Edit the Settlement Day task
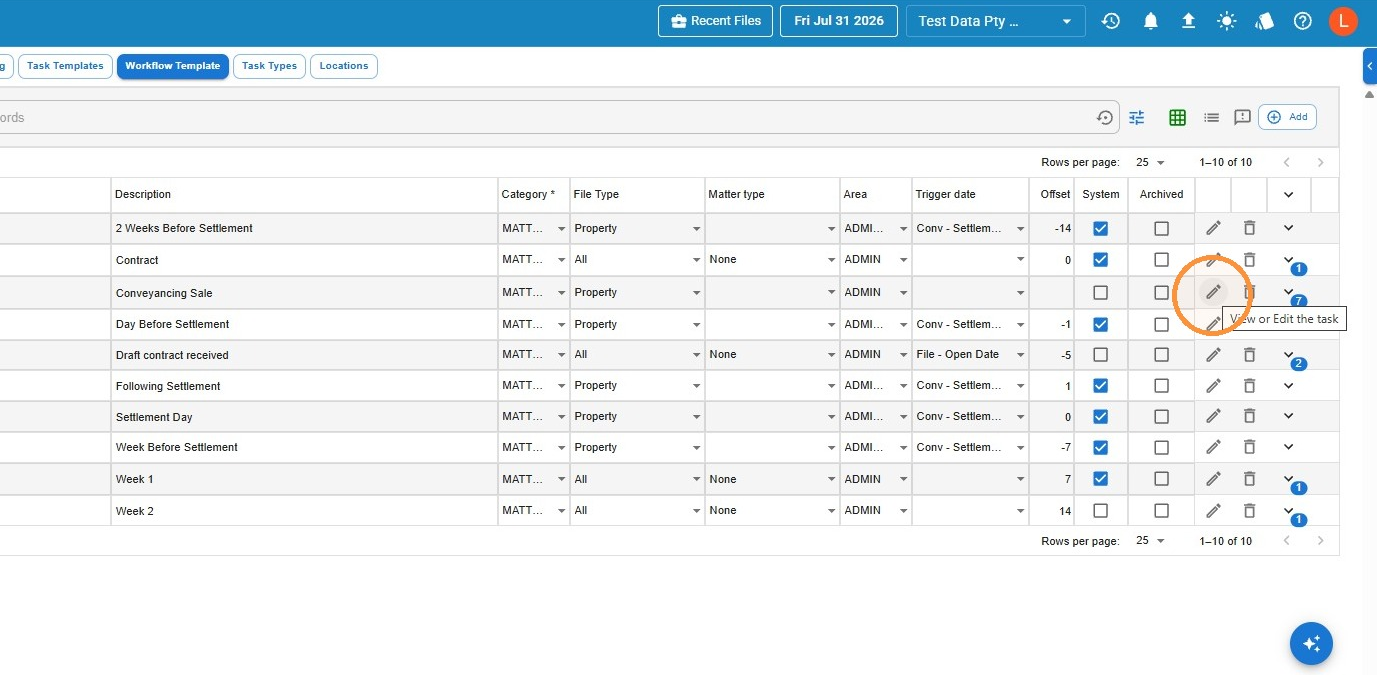 pyautogui.click(x=1213, y=416)
